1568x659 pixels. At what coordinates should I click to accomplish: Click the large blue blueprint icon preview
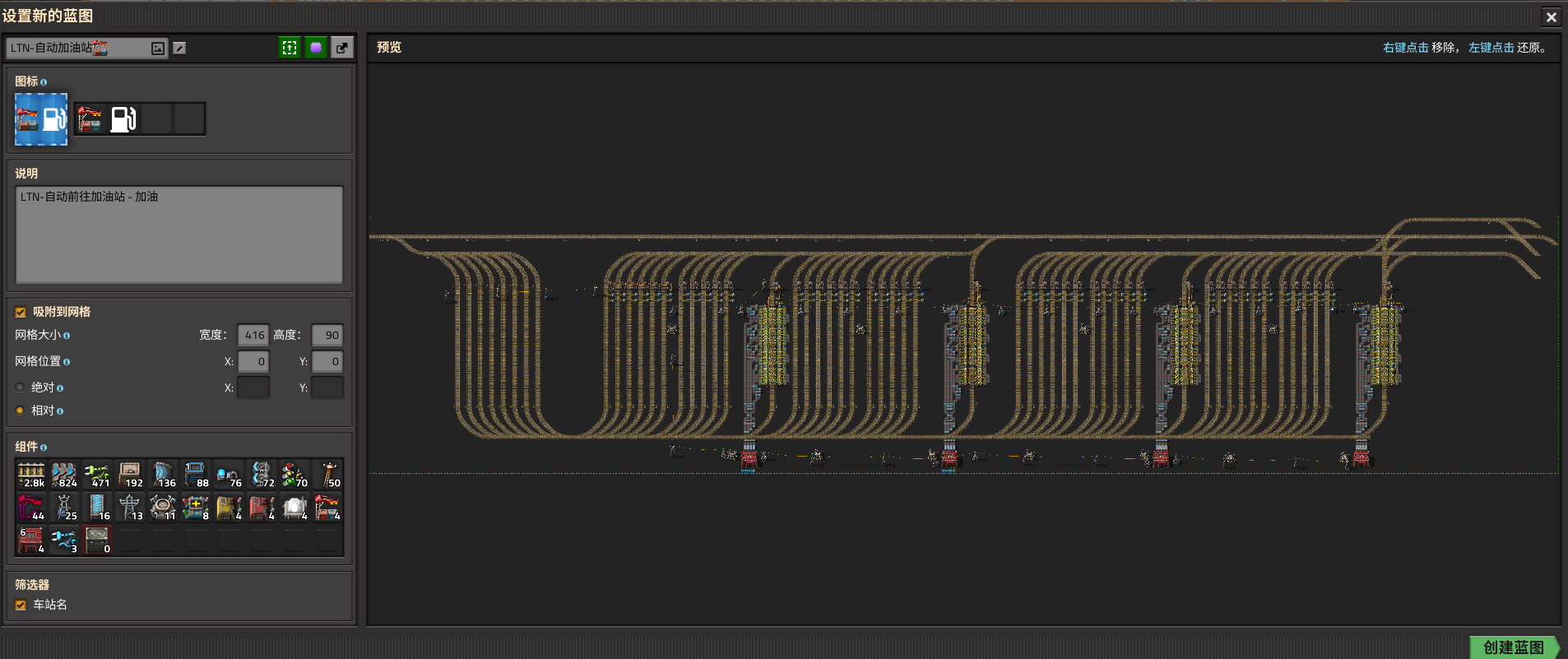tap(41, 119)
